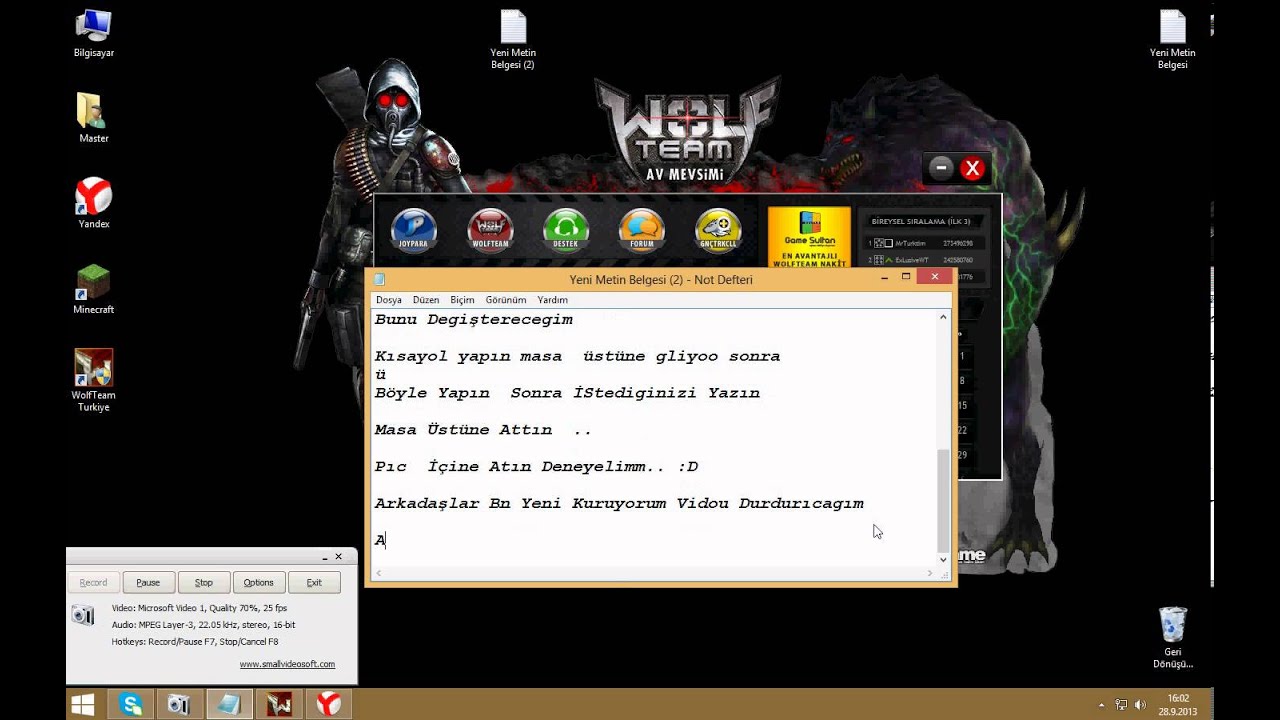The image size is (1280, 720).
Task: Click the line 'Masa Üstüne Attın ..'
Action: click(x=483, y=430)
